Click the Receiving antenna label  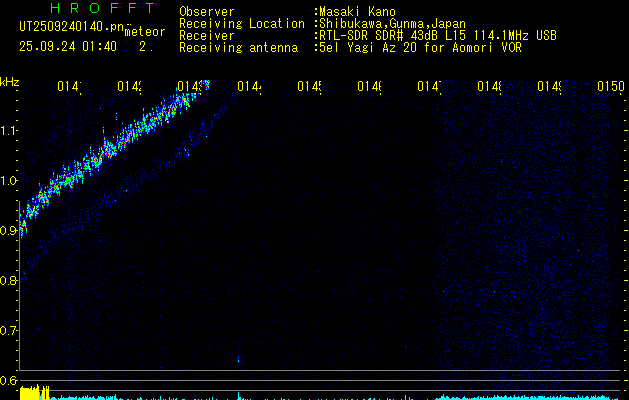[238, 48]
